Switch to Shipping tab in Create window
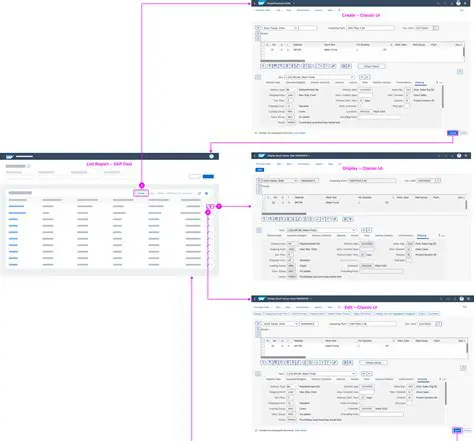 (x=420, y=82)
